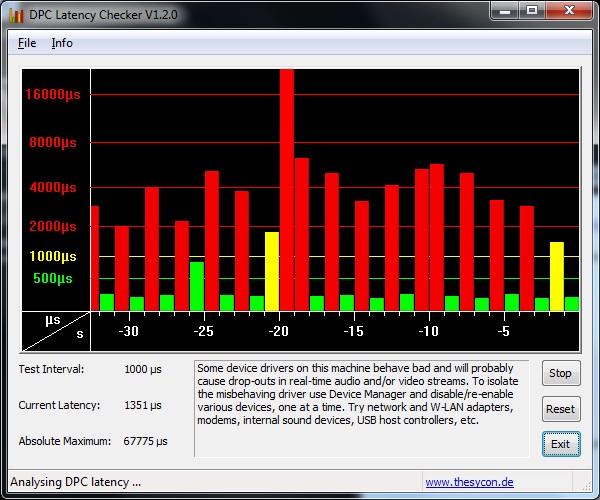The width and height of the screenshot is (600, 500).
Task: Click the -30 time axis label
Action: (129, 331)
